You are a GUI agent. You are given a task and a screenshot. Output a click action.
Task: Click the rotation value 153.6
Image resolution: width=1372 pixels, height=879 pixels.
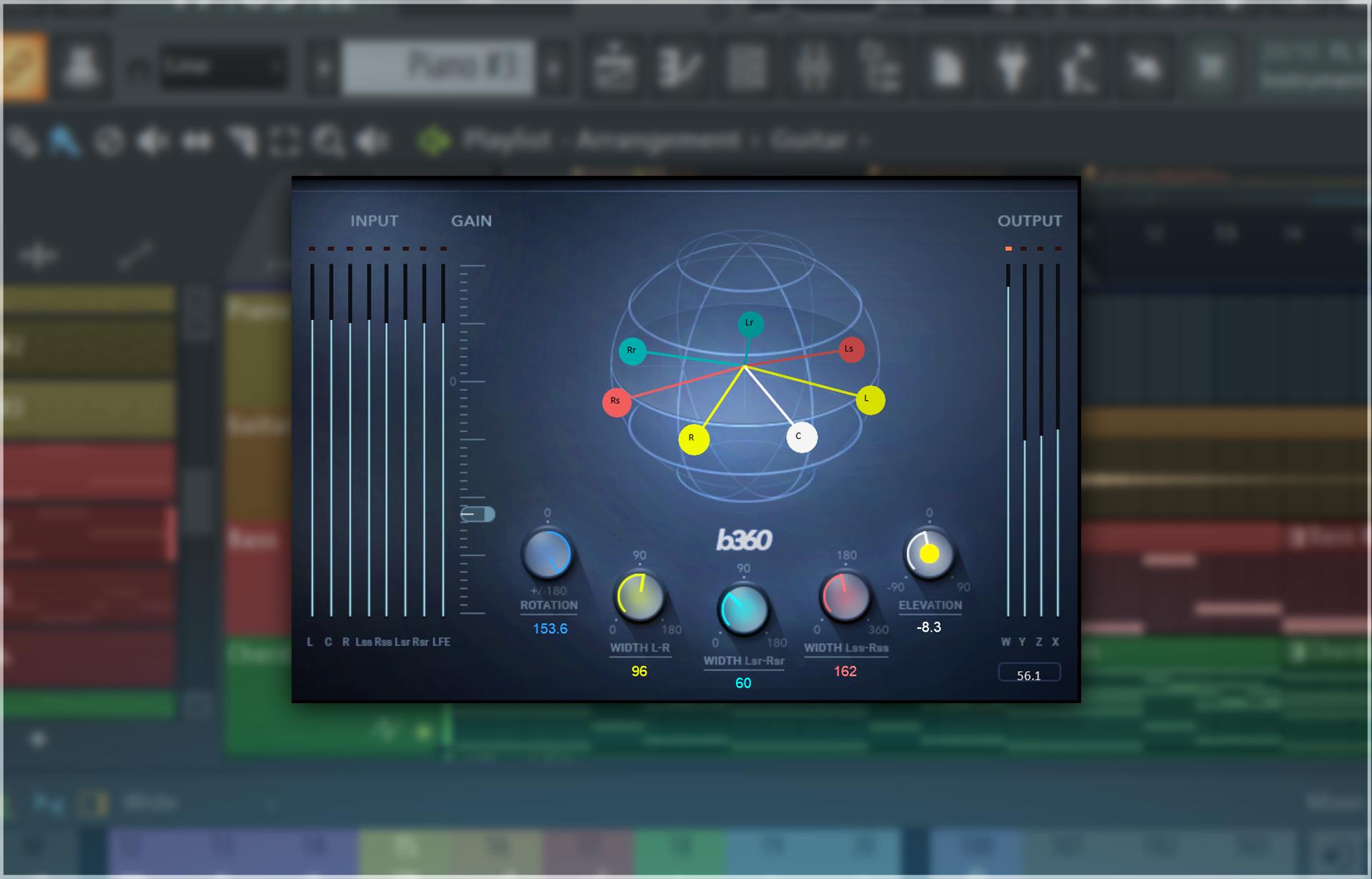(550, 629)
